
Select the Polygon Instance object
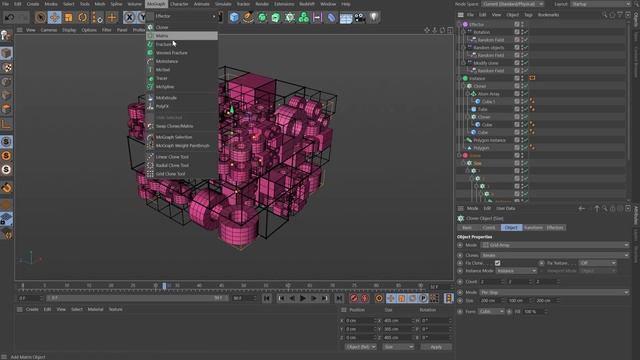489,140
